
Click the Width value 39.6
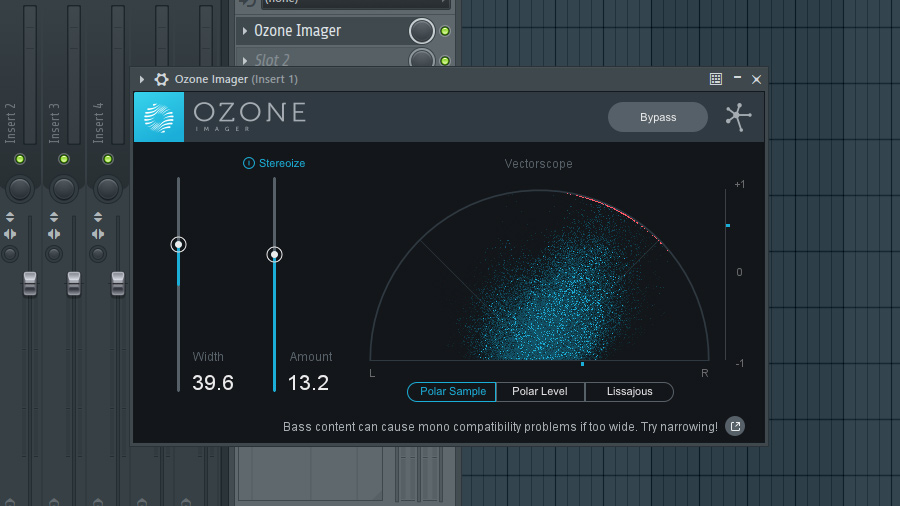(x=213, y=383)
